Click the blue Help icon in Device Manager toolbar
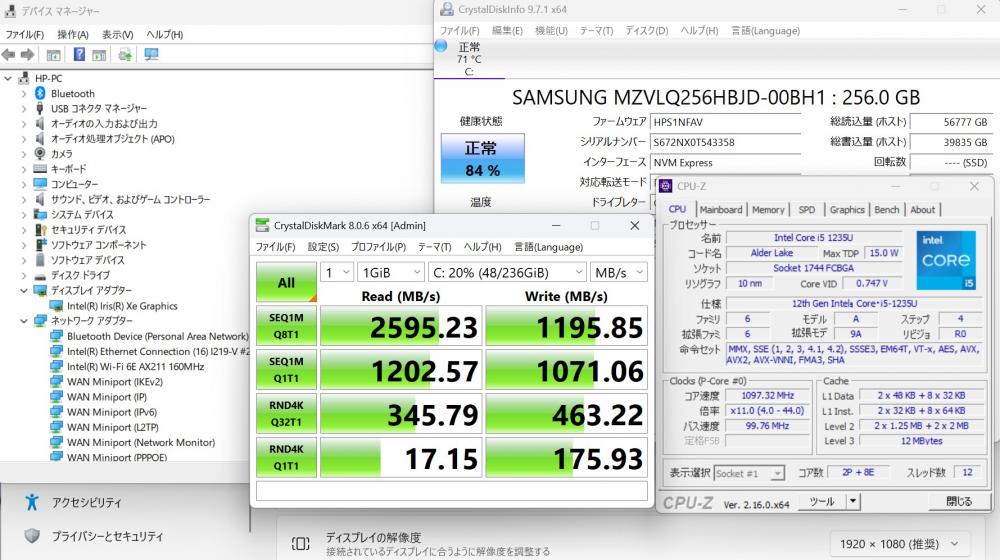The width and height of the screenshot is (1000, 560). coord(79,55)
